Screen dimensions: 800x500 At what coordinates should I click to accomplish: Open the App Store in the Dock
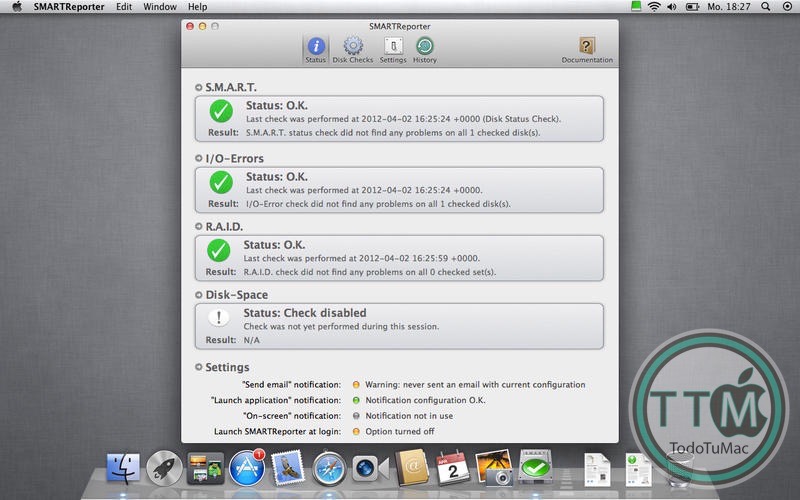tap(247, 468)
